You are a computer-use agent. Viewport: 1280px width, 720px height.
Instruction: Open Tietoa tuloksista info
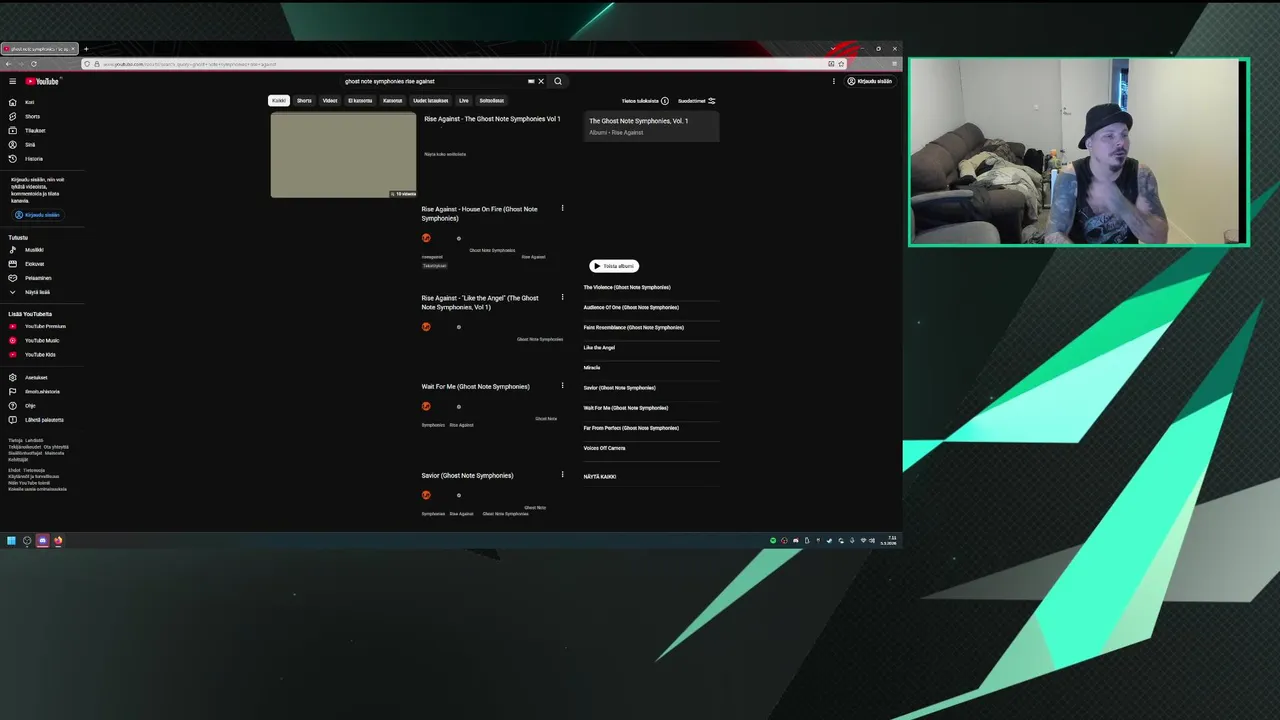coord(645,101)
